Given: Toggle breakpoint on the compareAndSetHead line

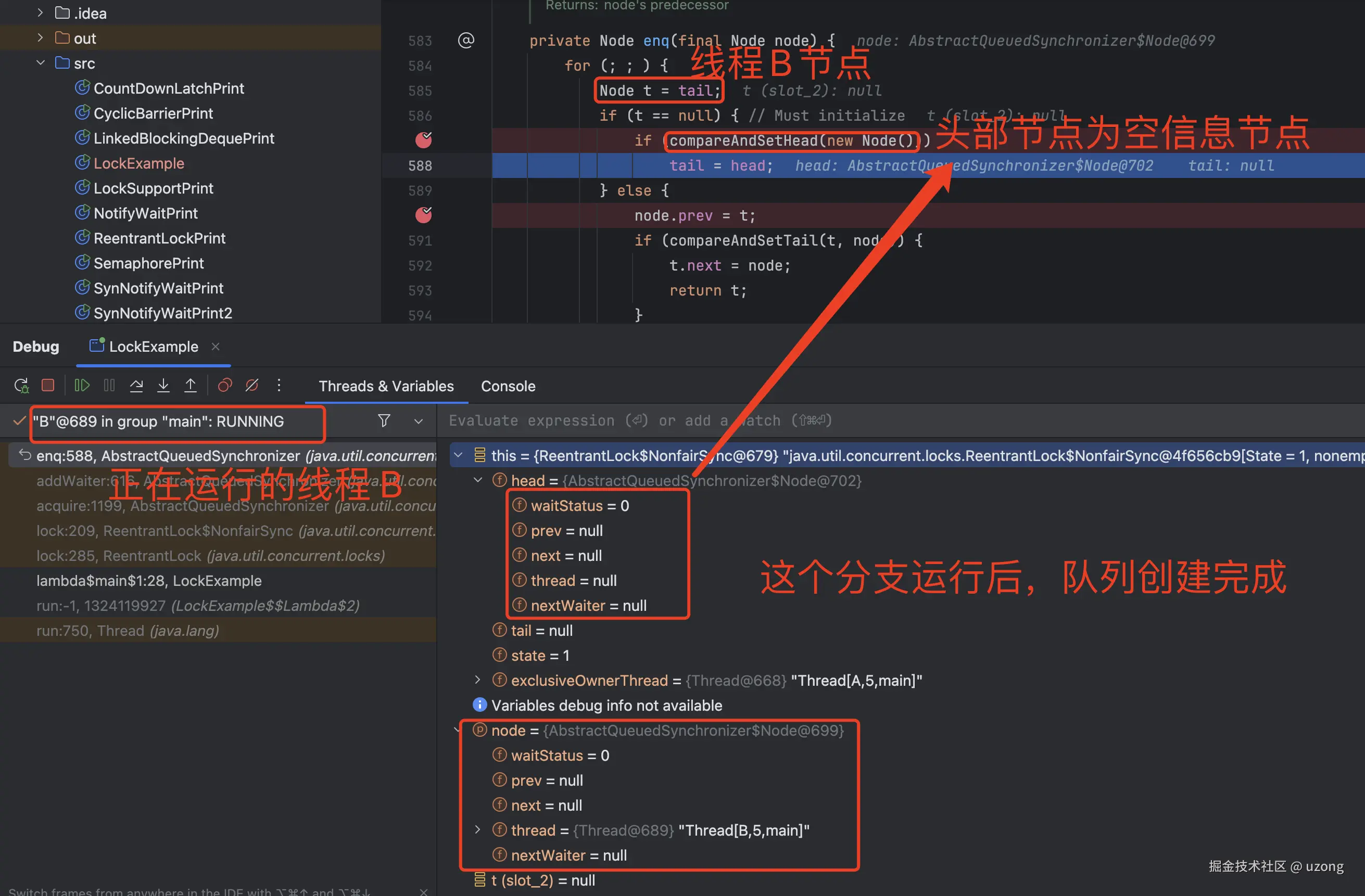Looking at the screenshot, I should coord(423,140).
